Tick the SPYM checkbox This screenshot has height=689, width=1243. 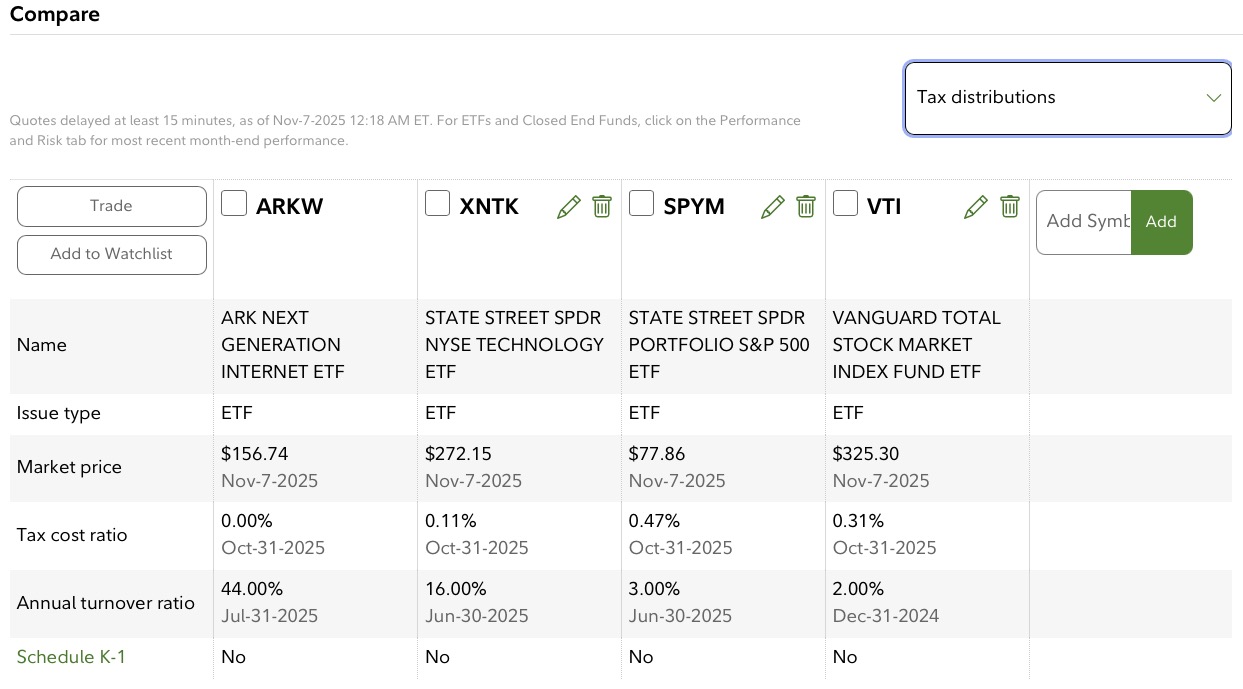tap(642, 204)
